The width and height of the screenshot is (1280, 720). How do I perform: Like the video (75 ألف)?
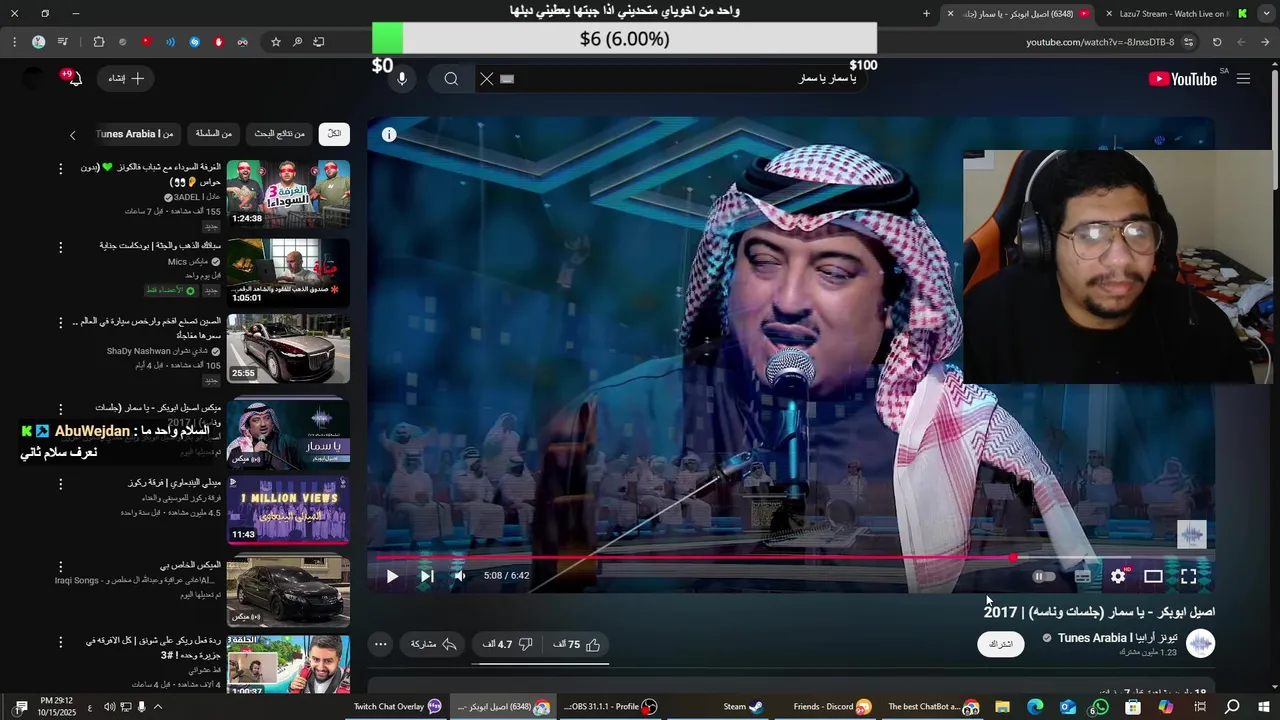[576, 645]
